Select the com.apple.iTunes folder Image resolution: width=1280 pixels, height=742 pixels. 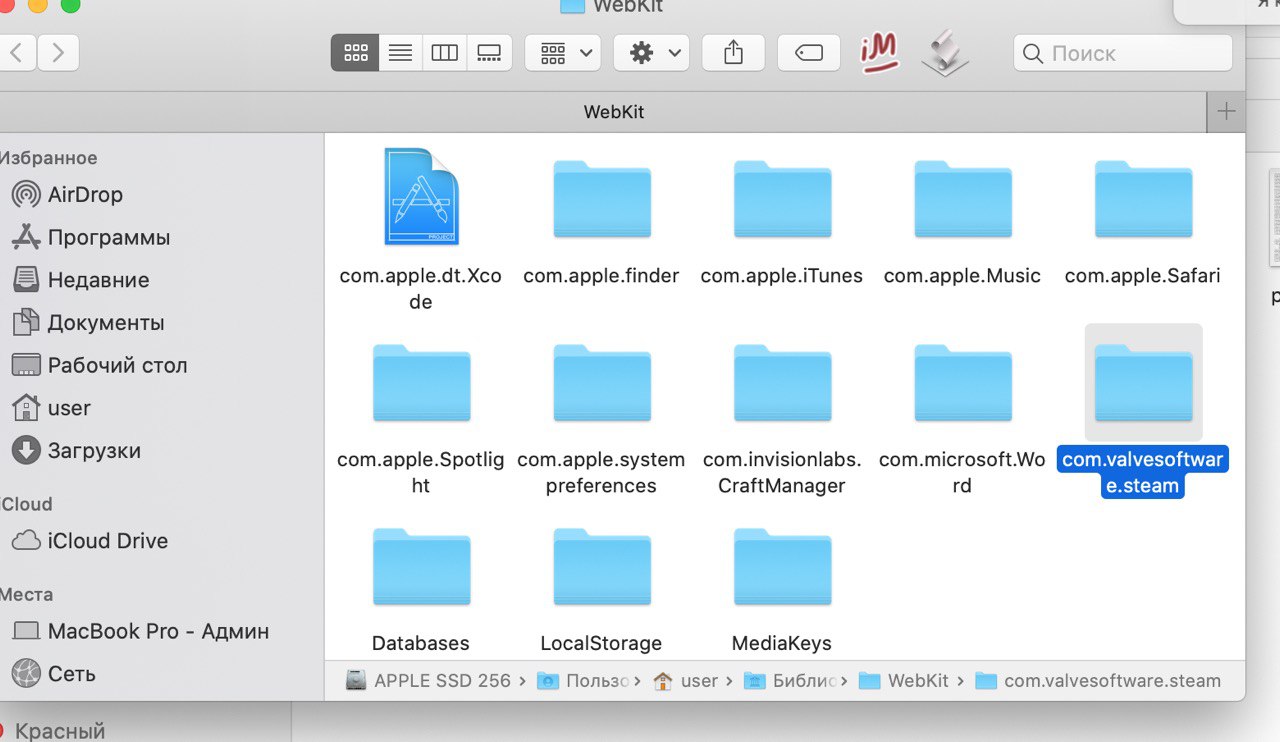(782, 199)
